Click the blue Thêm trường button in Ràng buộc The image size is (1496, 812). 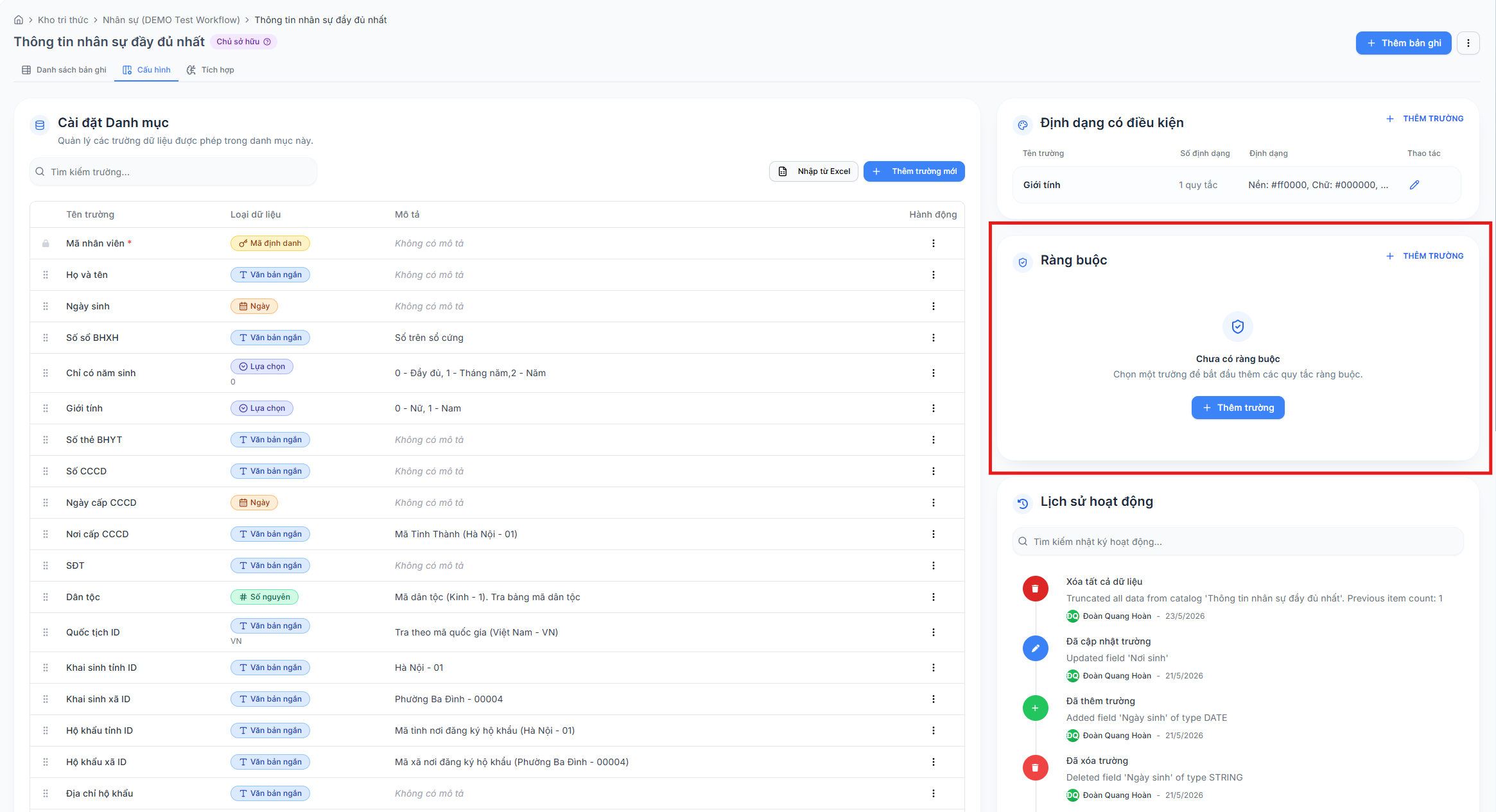(x=1238, y=408)
